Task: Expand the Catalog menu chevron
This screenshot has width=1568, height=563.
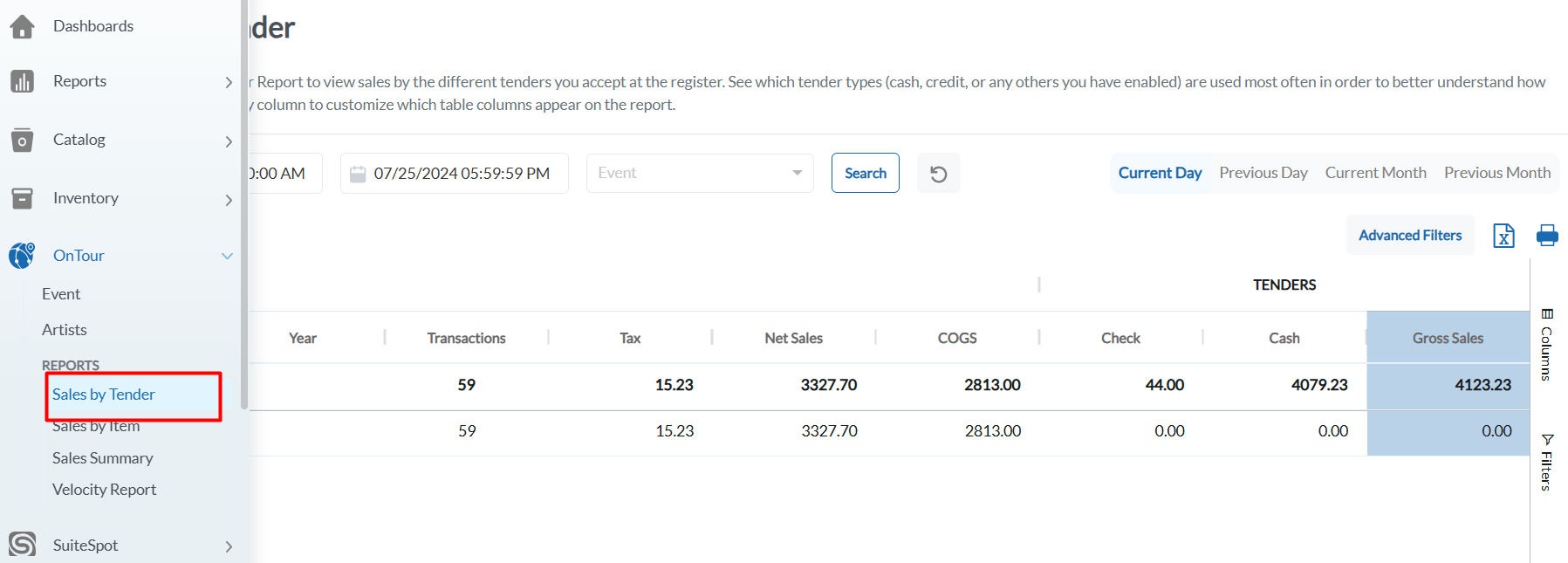Action: [229, 141]
